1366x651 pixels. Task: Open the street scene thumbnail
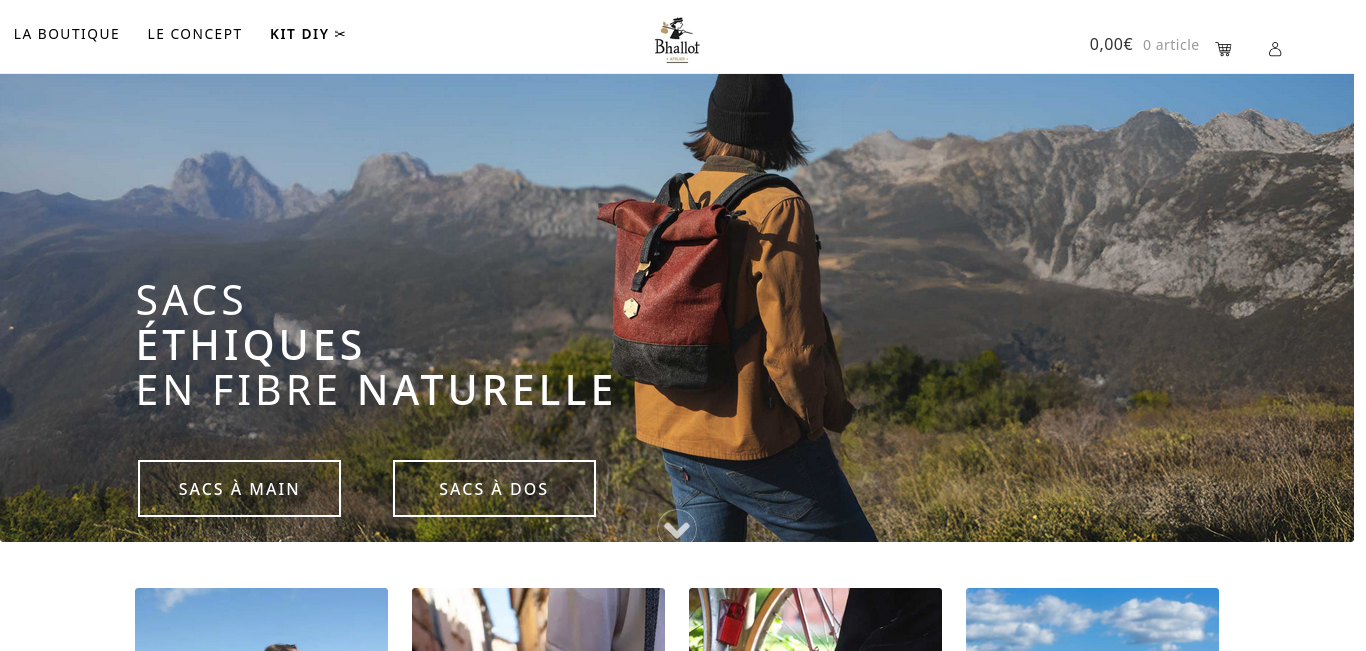[x=538, y=619]
